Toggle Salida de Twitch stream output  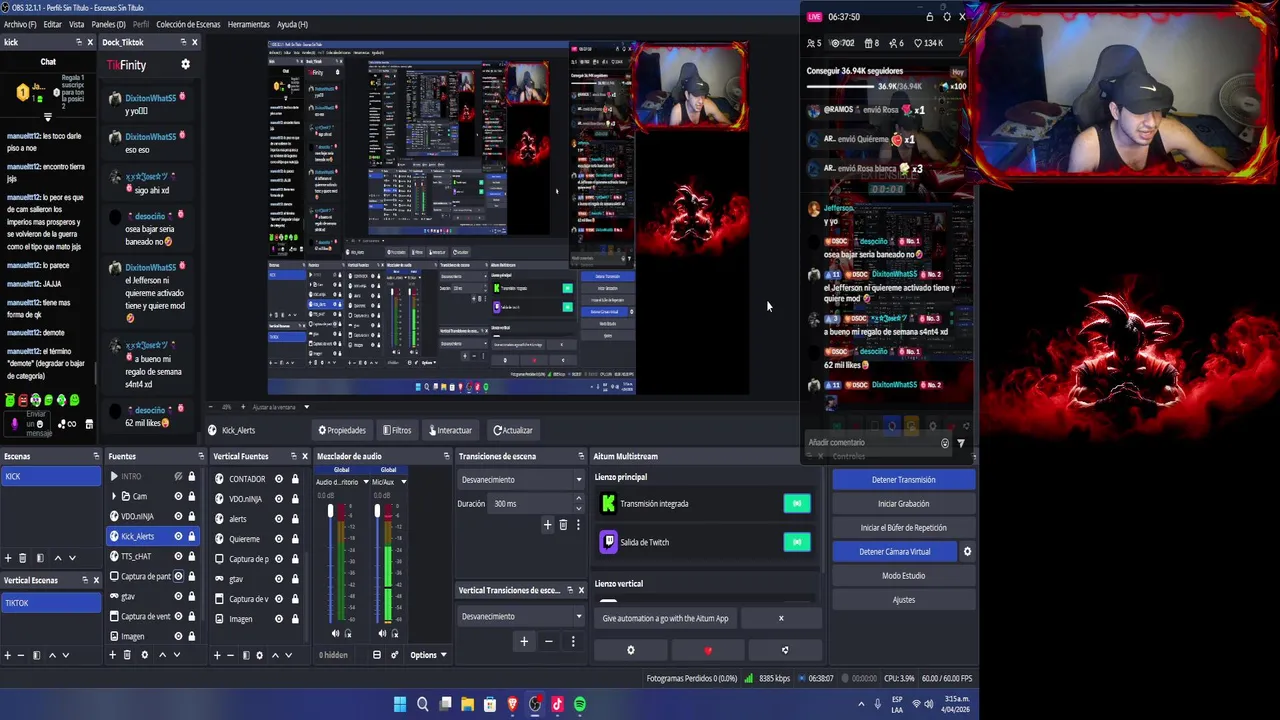(797, 542)
